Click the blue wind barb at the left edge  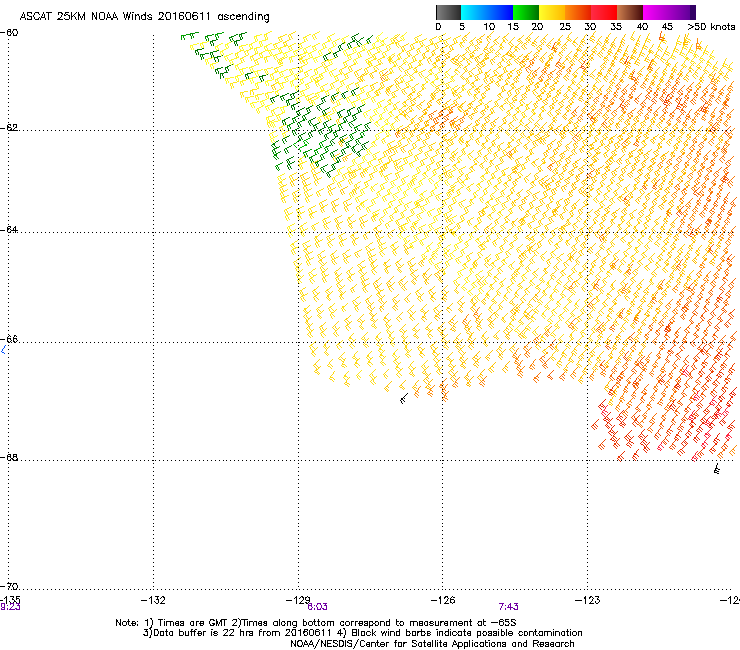click(3, 350)
